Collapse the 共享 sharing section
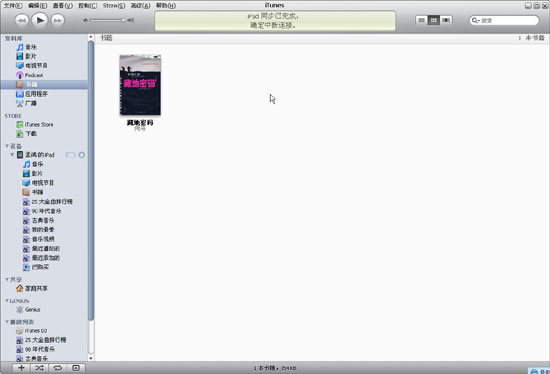The image size is (550, 374). point(7,279)
